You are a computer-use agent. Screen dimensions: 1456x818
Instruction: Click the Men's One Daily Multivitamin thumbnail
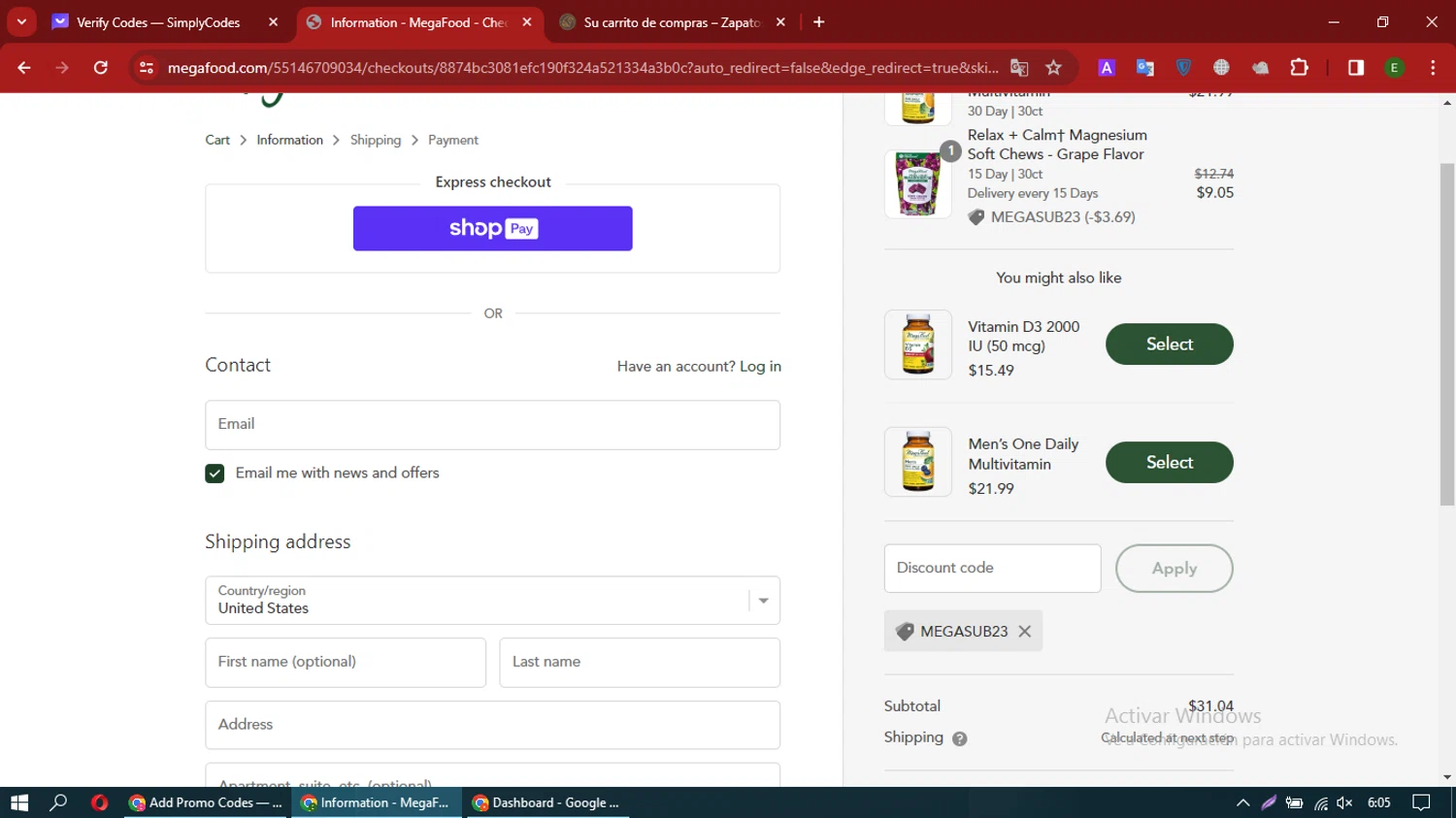(918, 462)
